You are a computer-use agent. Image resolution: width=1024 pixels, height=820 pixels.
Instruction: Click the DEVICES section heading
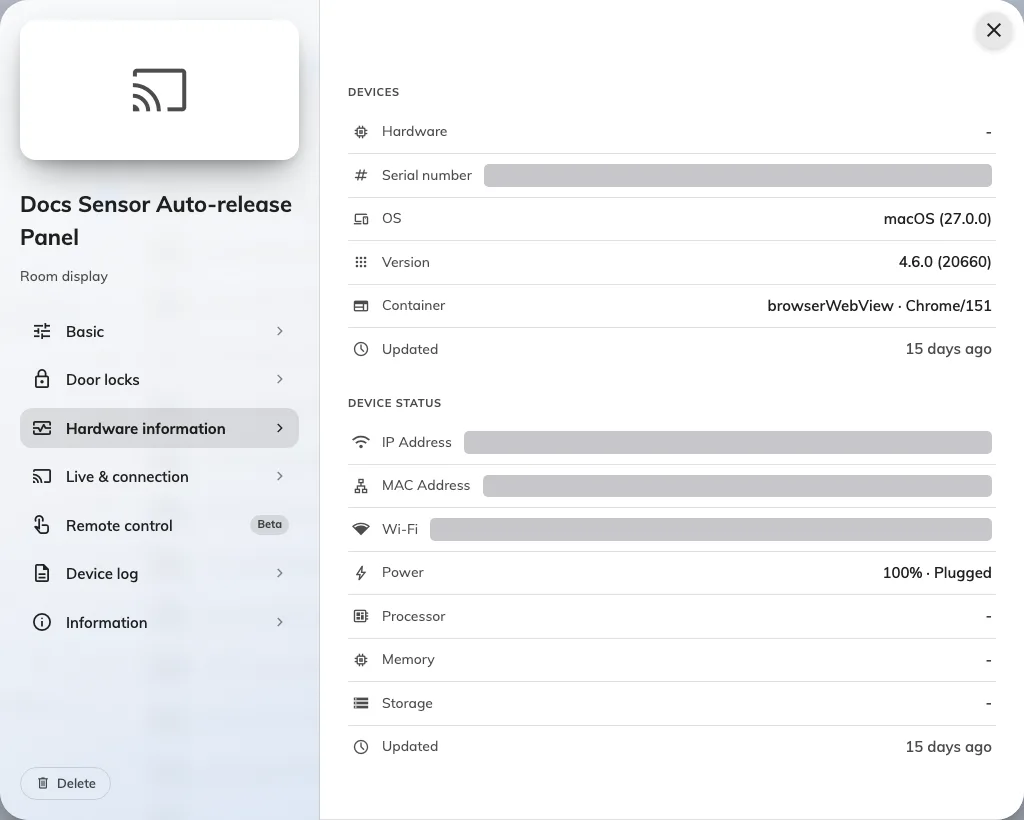(x=374, y=92)
